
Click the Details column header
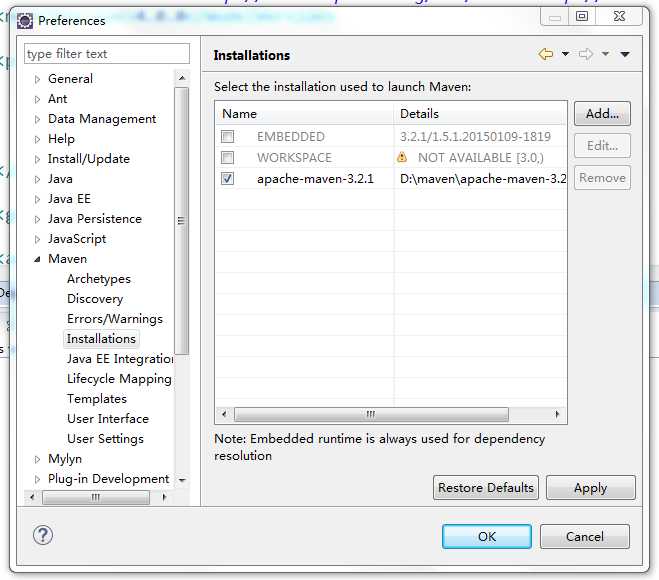click(x=480, y=113)
